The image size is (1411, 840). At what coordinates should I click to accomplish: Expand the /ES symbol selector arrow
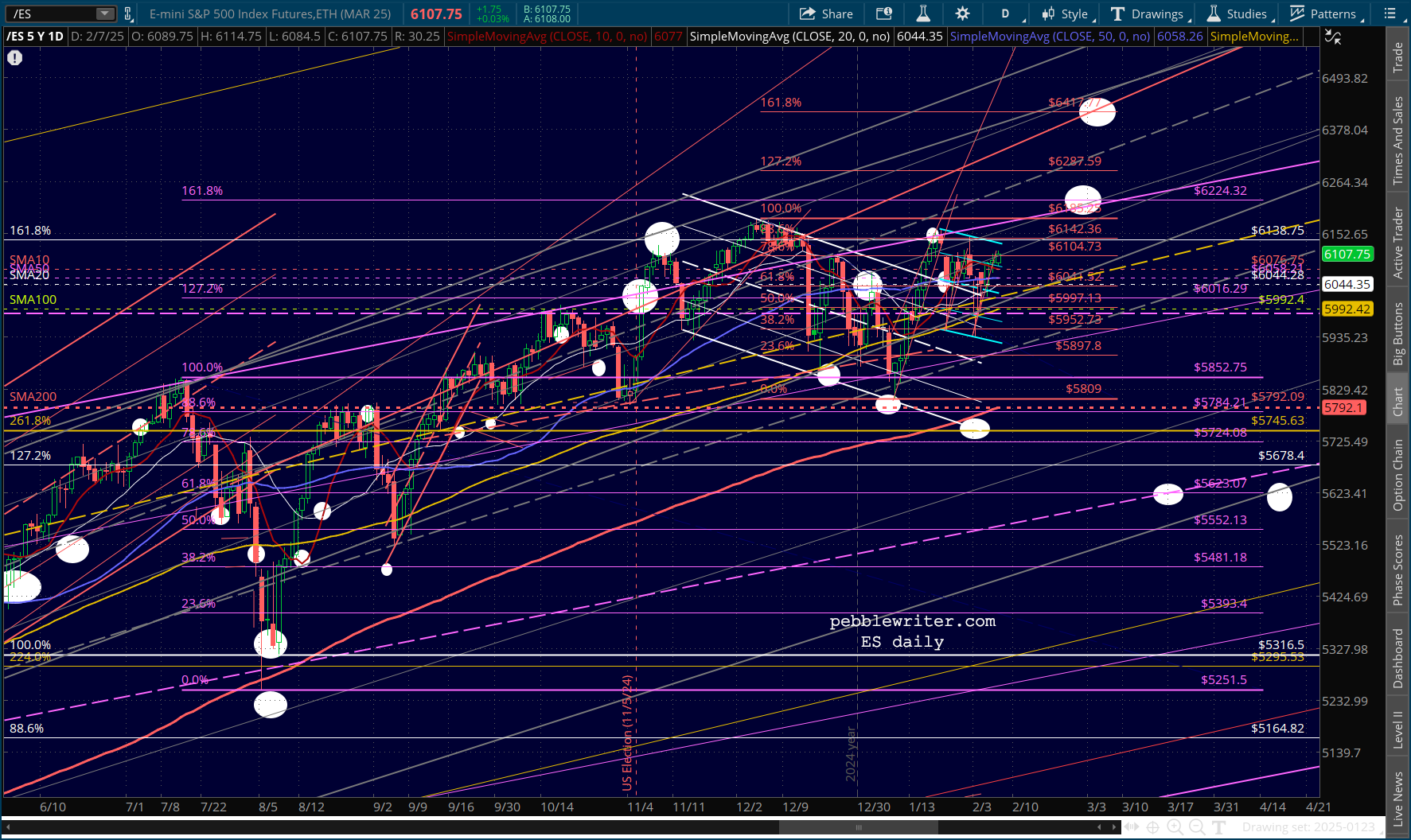click(105, 14)
